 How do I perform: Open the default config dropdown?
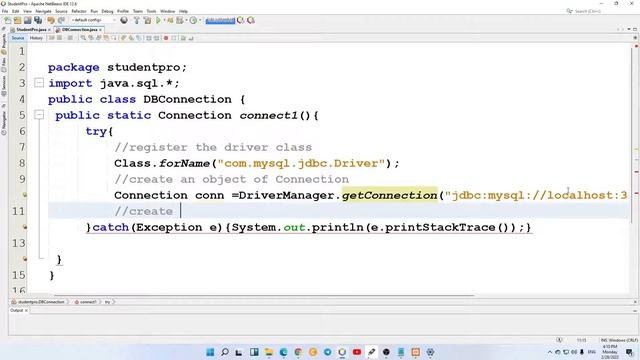tap(93, 20)
